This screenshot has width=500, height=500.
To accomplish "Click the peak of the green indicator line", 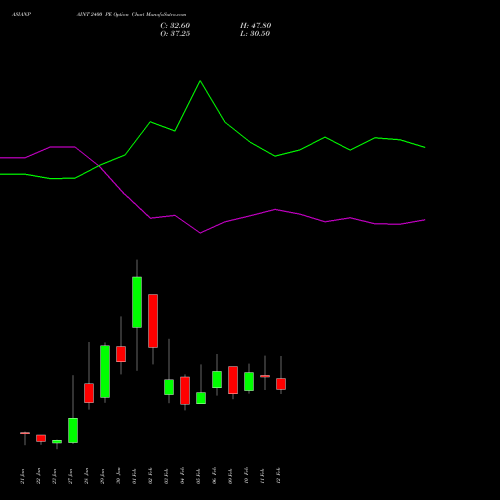I will click(200, 81).
